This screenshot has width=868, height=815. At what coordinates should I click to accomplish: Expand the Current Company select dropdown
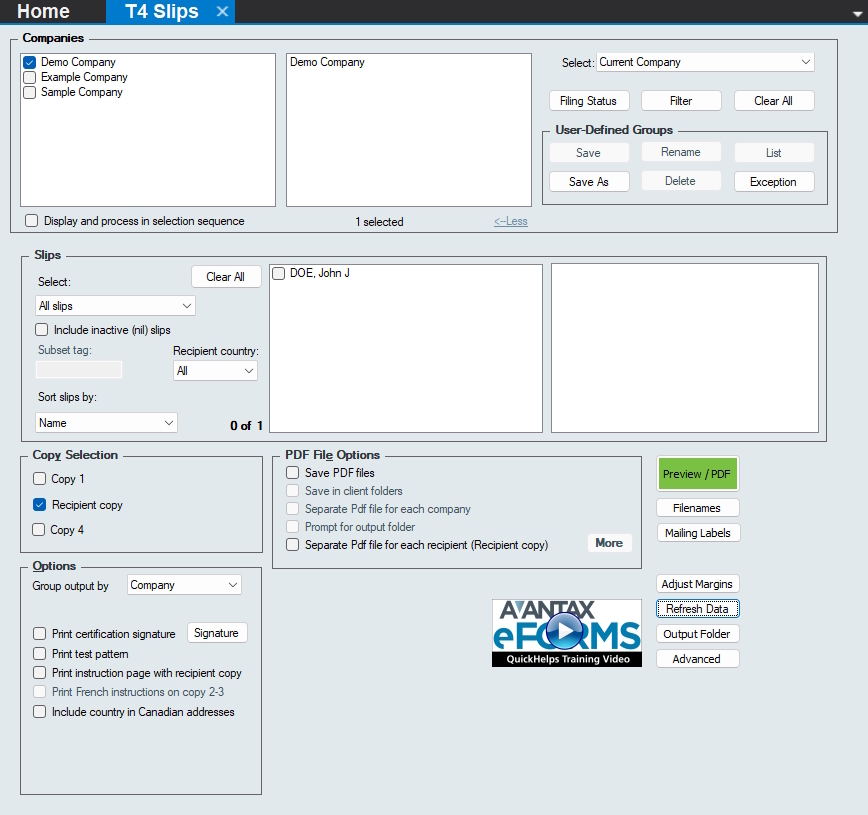(x=705, y=62)
